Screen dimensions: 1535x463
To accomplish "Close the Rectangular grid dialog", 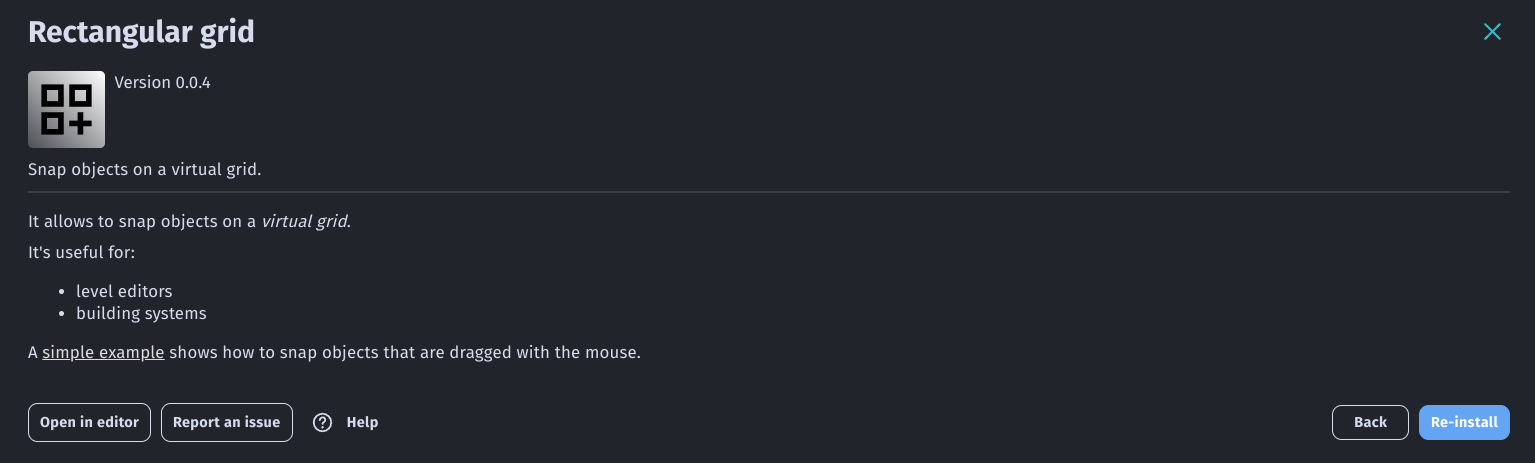I will click(1492, 32).
